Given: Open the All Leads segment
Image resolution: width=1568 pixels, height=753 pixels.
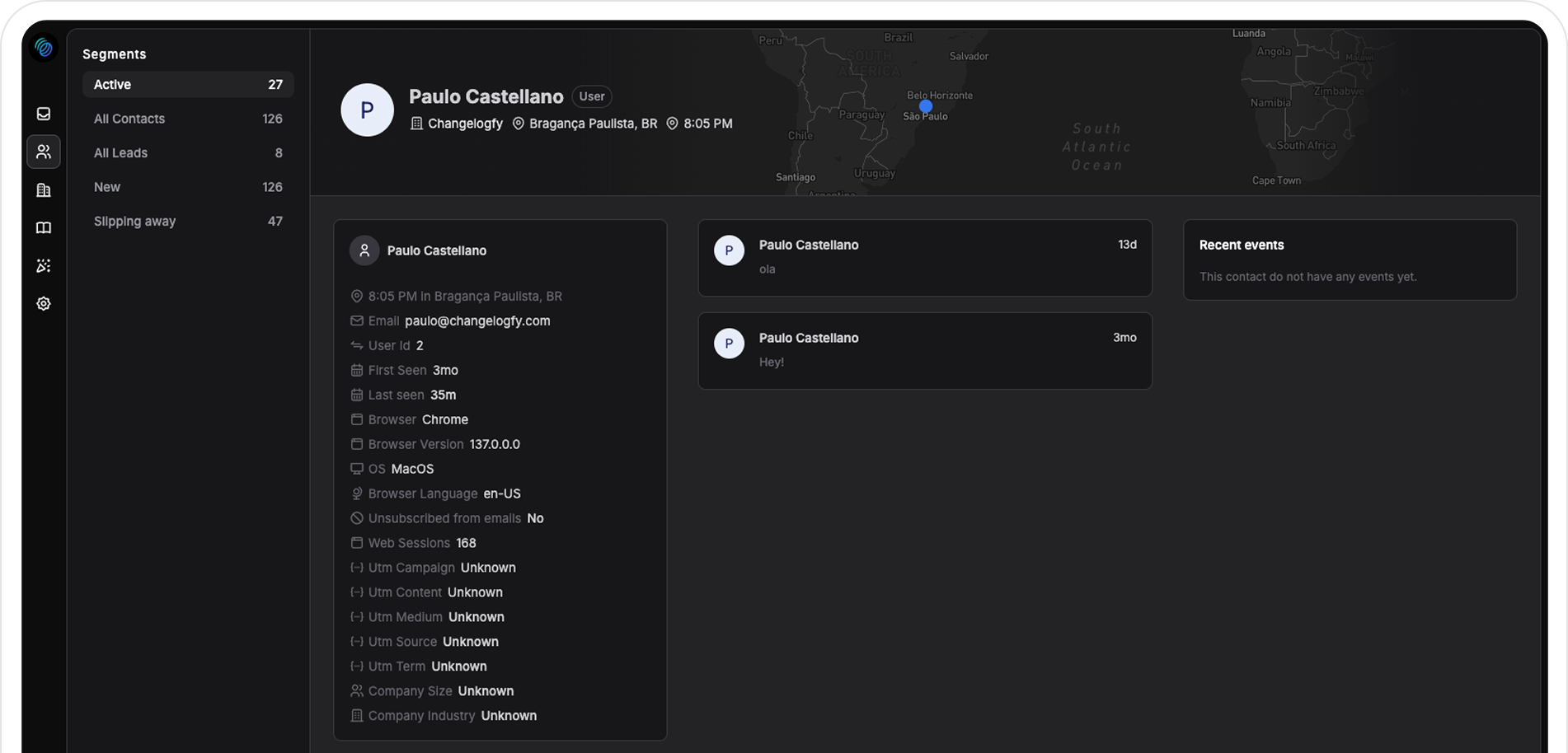Looking at the screenshot, I should point(188,153).
